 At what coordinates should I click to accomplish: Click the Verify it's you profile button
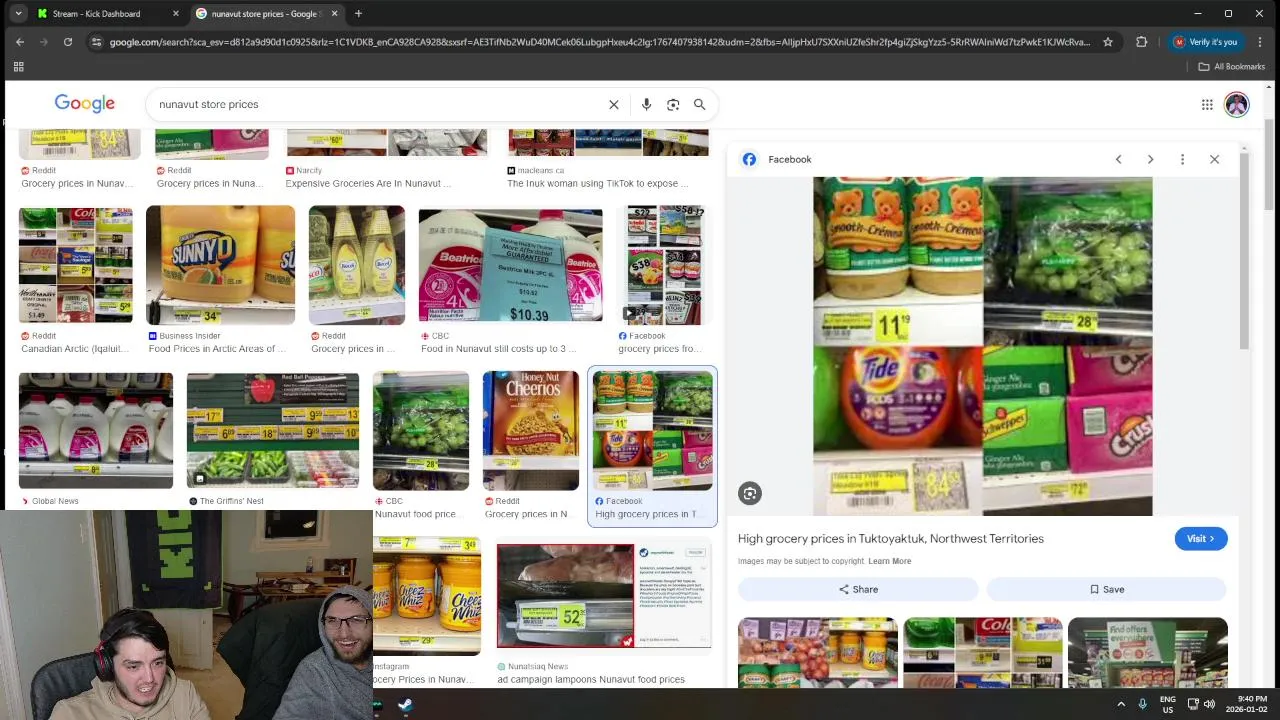click(1206, 42)
